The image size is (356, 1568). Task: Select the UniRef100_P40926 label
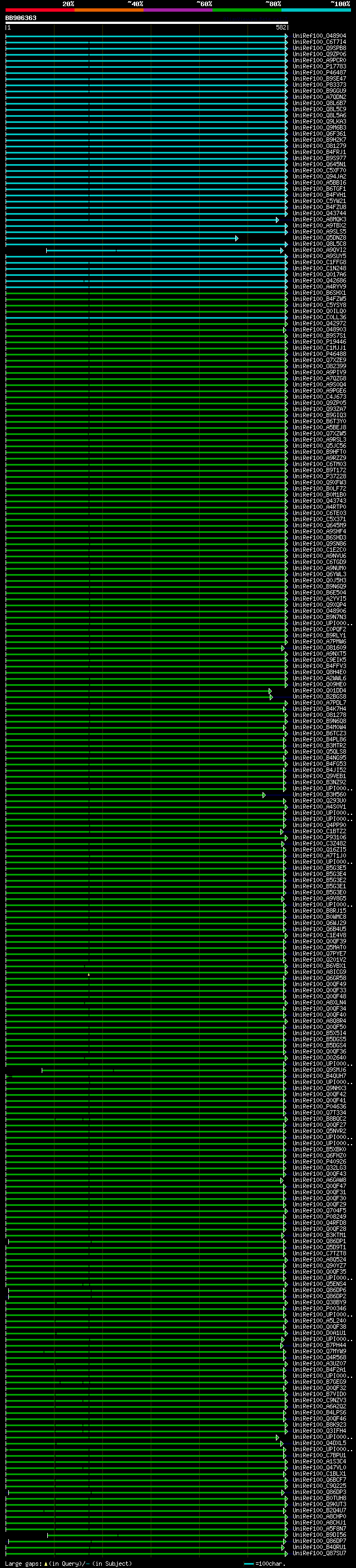(x=319, y=1161)
